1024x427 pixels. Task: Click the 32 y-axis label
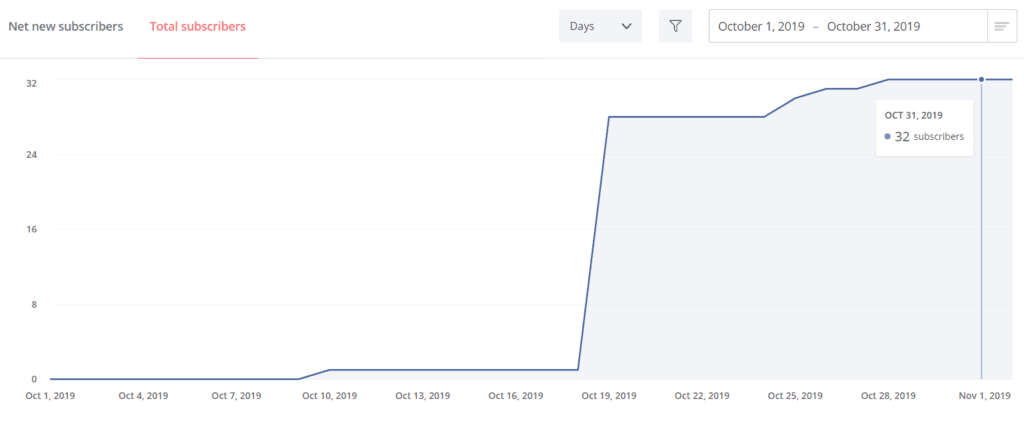(x=31, y=83)
